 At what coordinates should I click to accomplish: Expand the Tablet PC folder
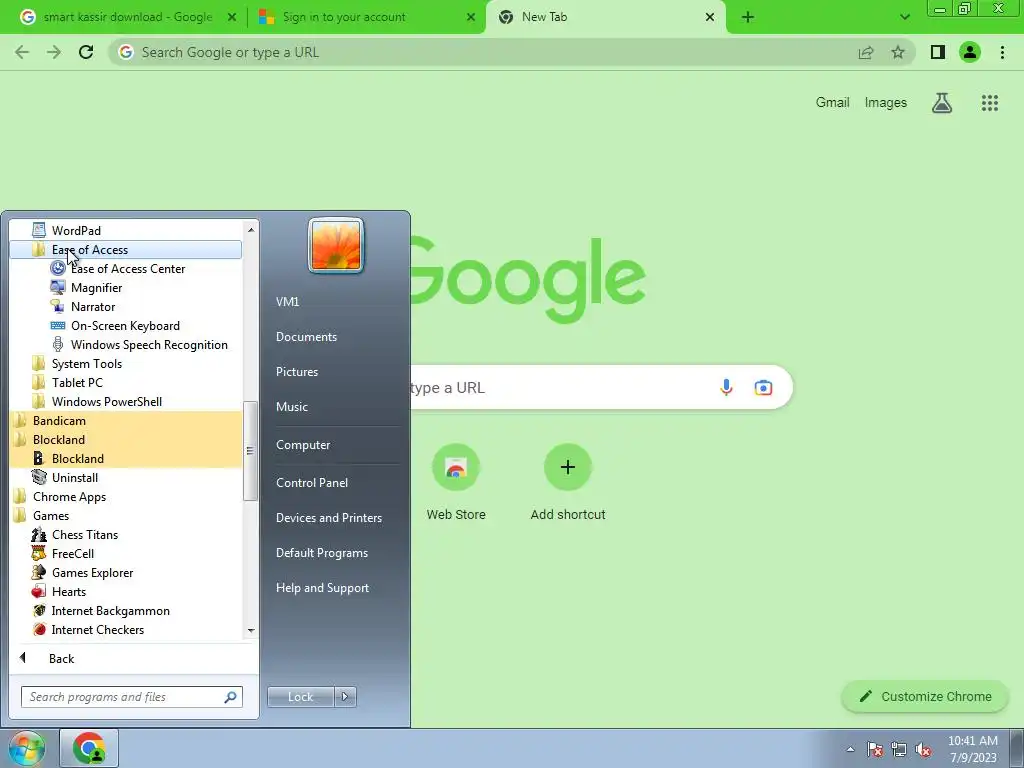(77, 382)
